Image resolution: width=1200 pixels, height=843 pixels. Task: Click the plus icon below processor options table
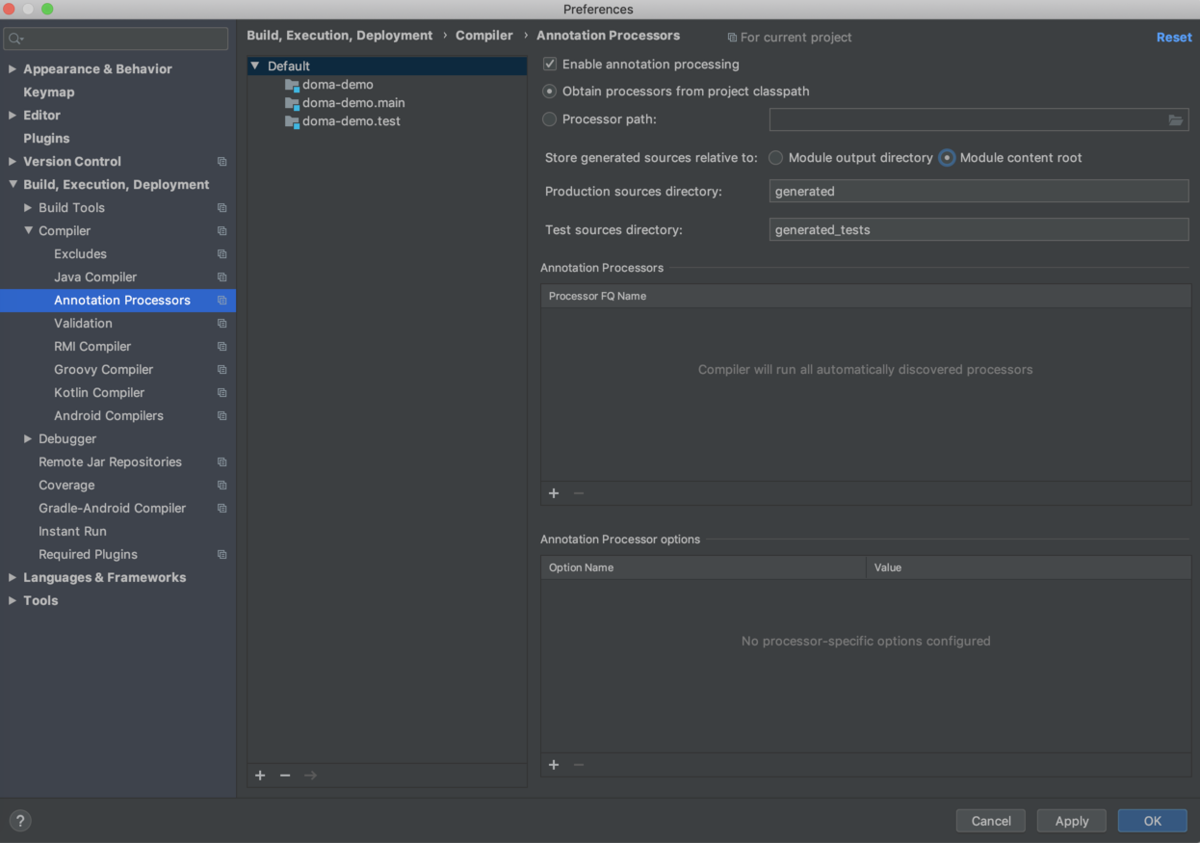554,764
